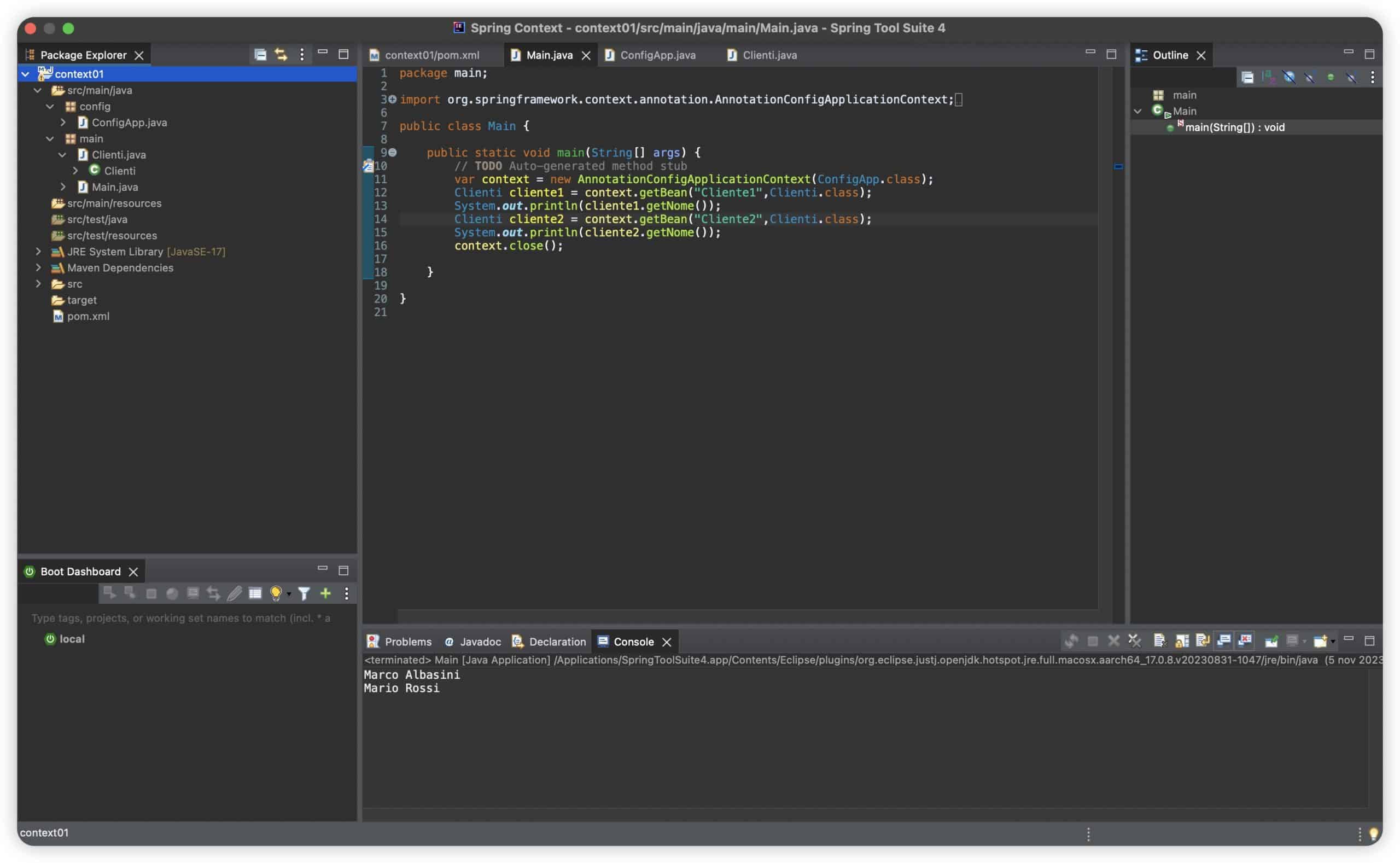Click pencil edit icon in Boot Dashboard toolbar
1400x863 pixels.
click(x=234, y=593)
